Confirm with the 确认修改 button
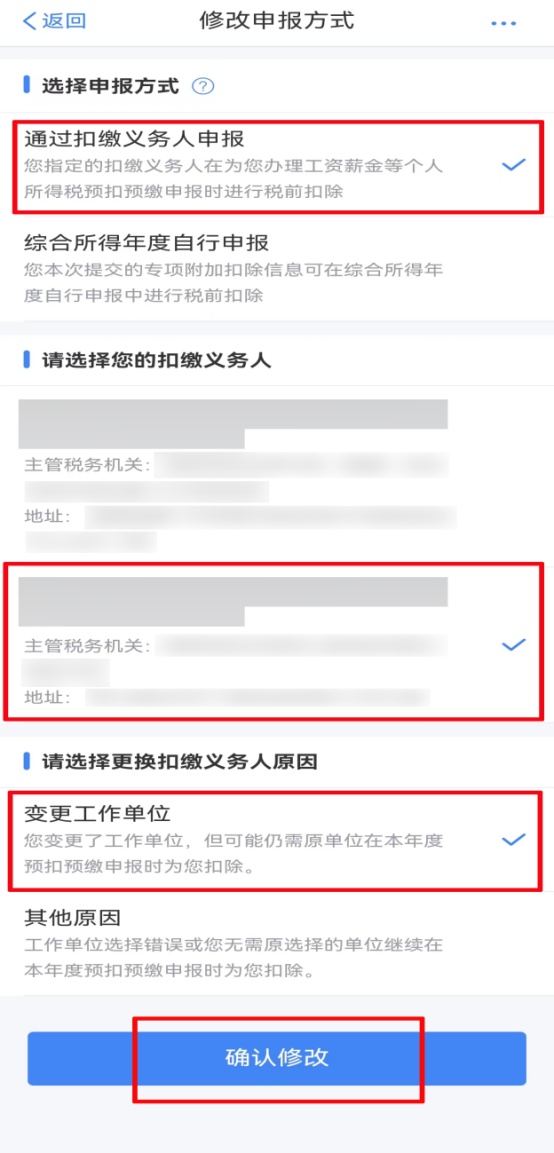The height and width of the screenshot is (1153, 554). [277, 1058]
